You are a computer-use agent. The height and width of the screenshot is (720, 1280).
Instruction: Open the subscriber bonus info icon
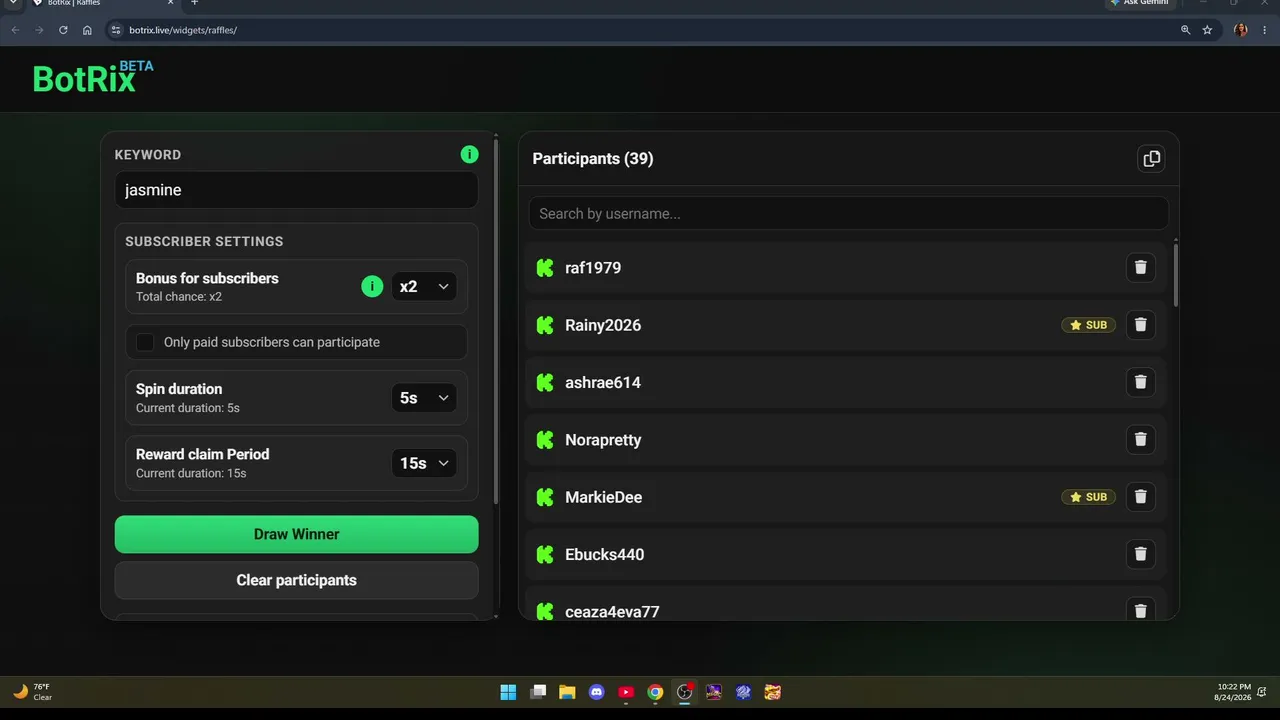click(x=372, y=287)
